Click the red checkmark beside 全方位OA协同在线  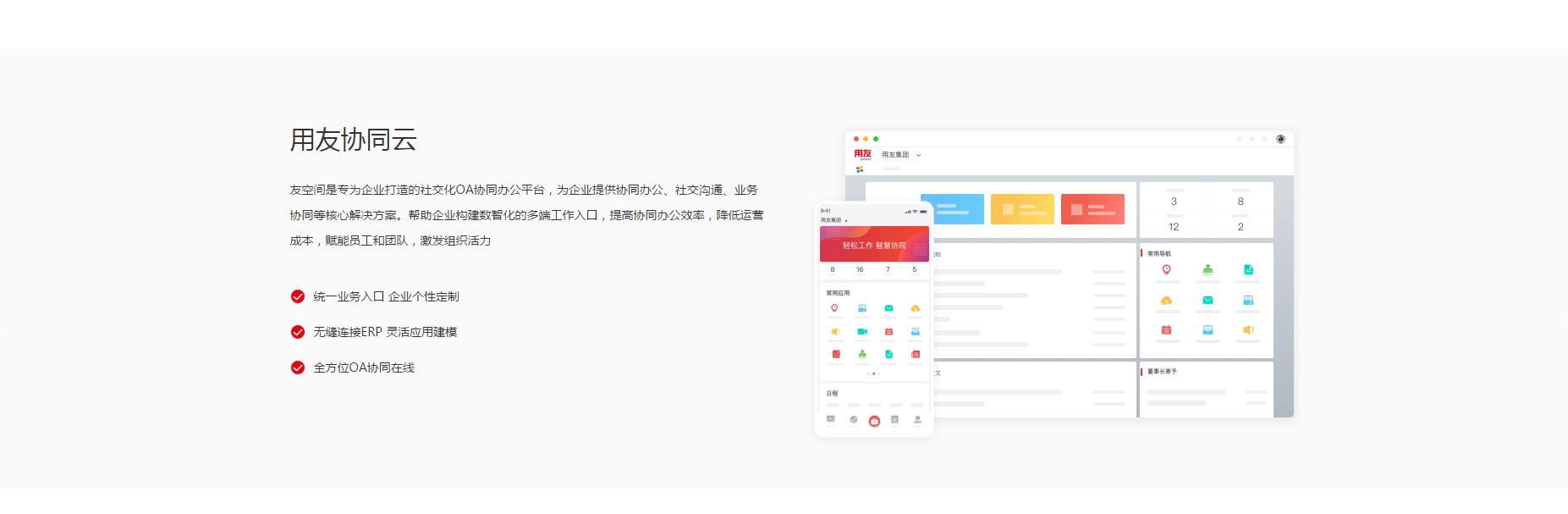(298, 368)
